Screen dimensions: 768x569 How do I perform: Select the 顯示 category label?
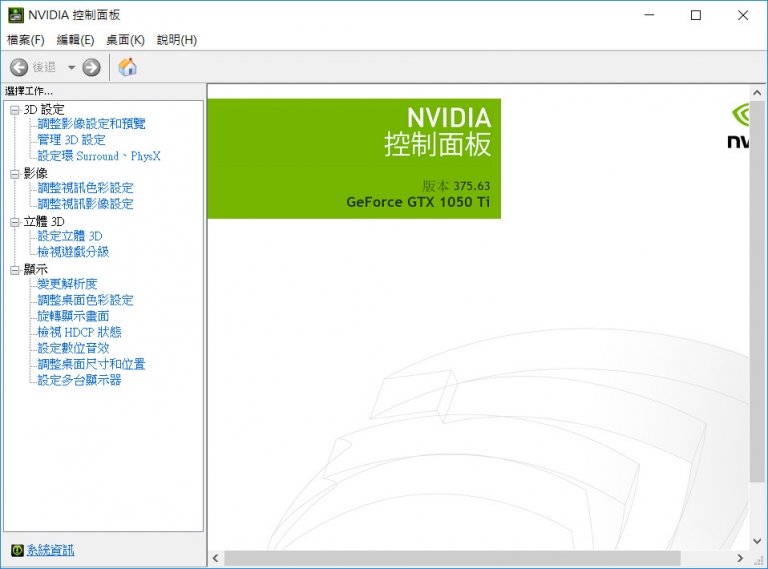pos(36,270)
